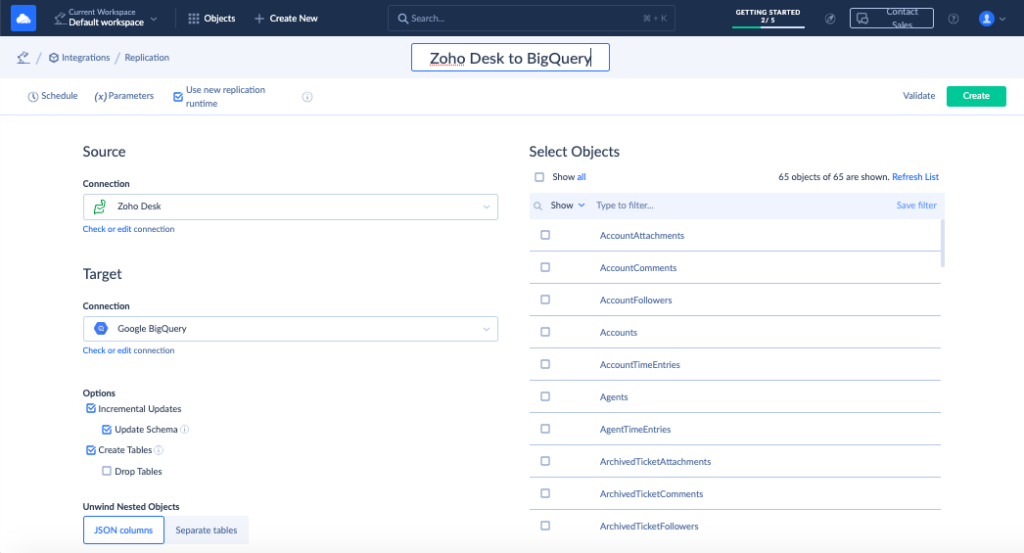
Task: Select the AccountComments checkbox
Action: click(545, 267)
